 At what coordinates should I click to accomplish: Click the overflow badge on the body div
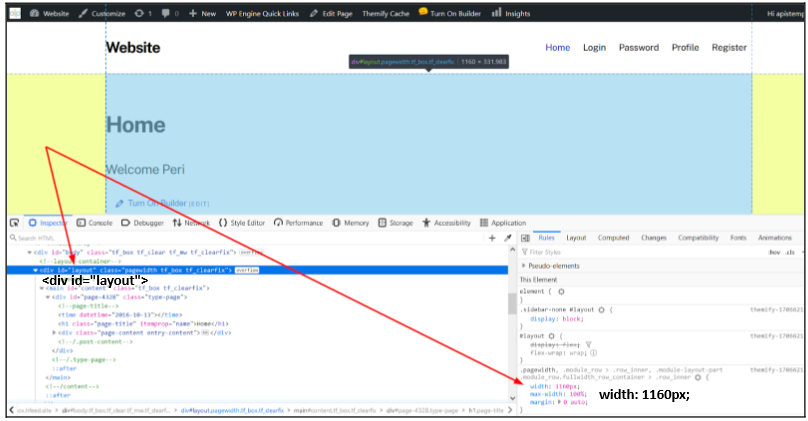pos(251,252)
